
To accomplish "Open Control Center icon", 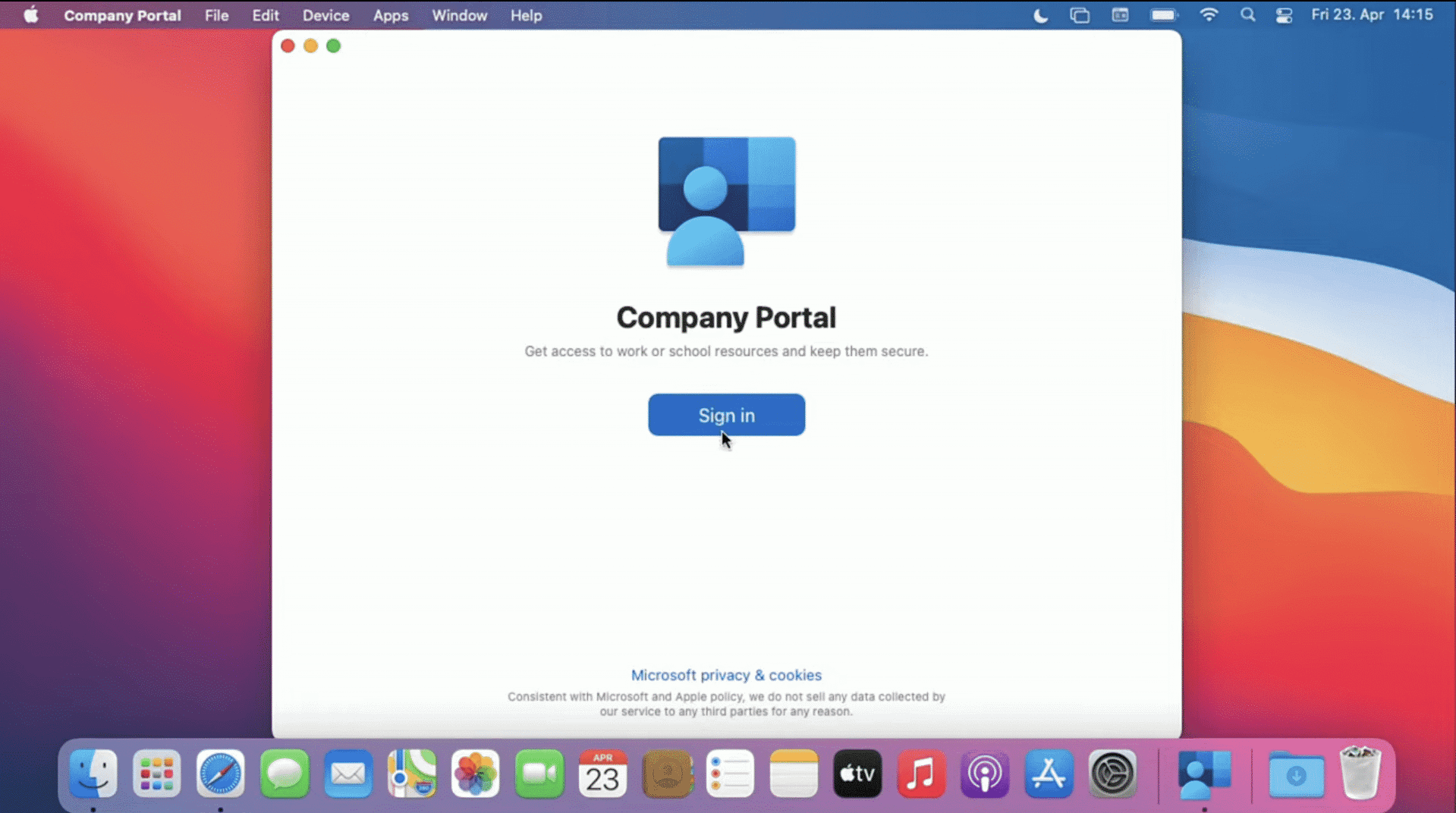I will [1284, 15].
